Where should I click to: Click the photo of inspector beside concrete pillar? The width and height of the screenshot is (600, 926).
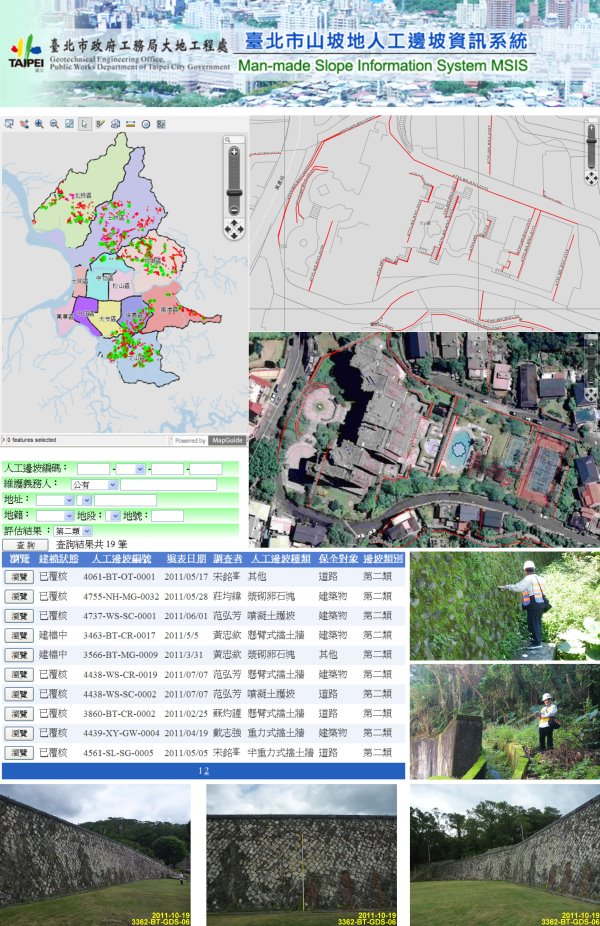coord(505,722)
